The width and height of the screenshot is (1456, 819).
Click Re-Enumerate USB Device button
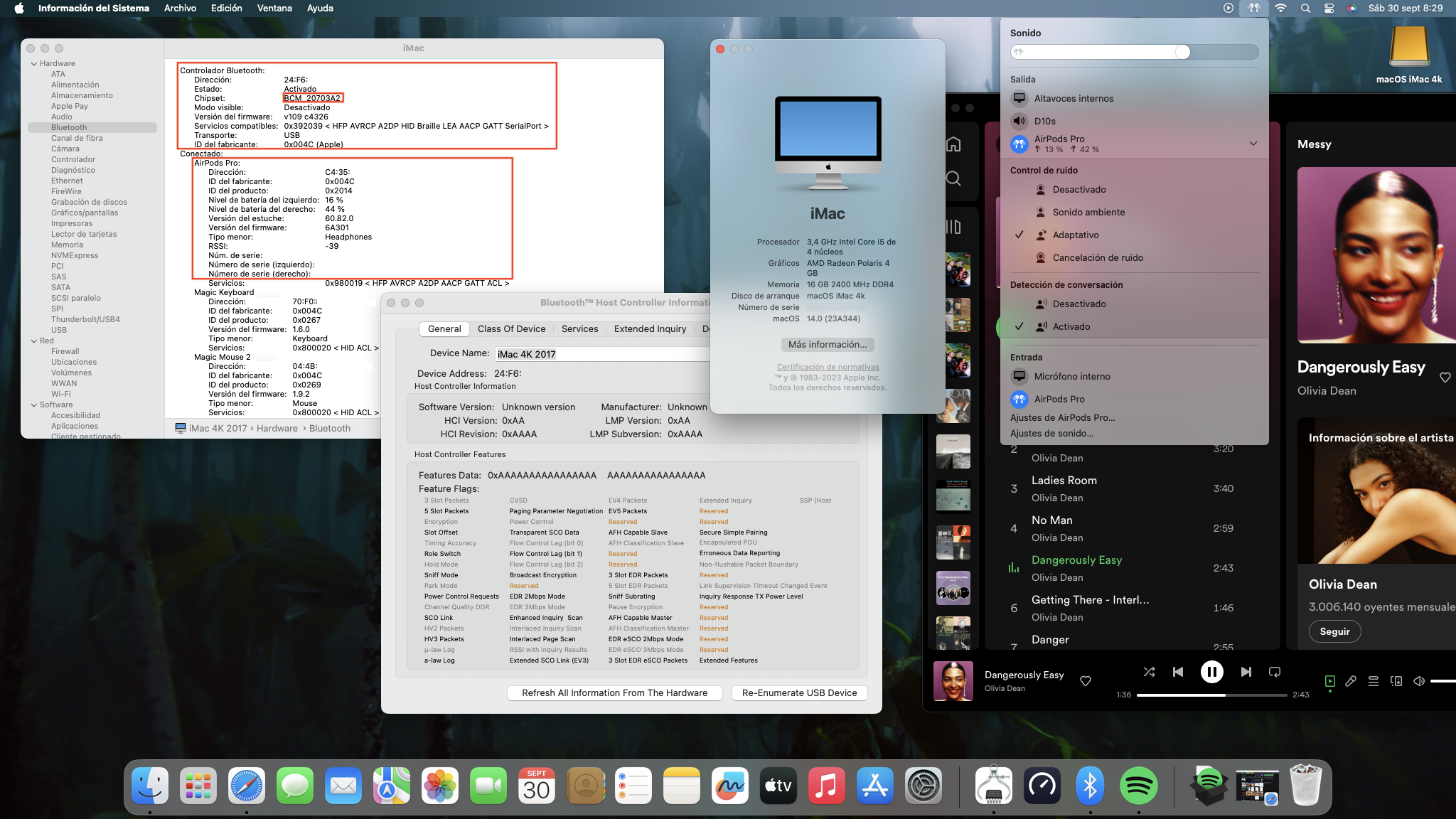799,693
